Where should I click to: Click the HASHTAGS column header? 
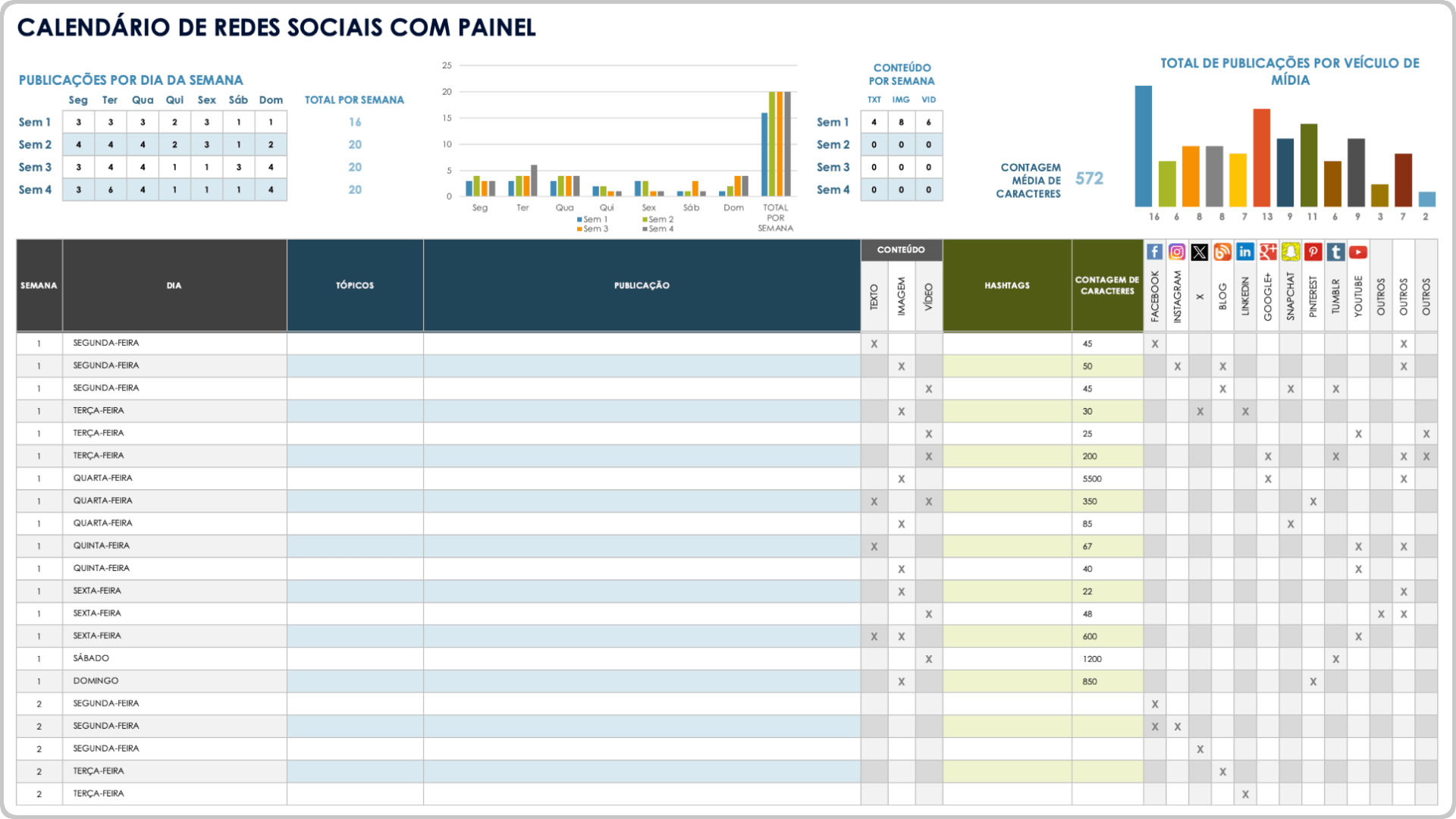[x=1003, y=285]
